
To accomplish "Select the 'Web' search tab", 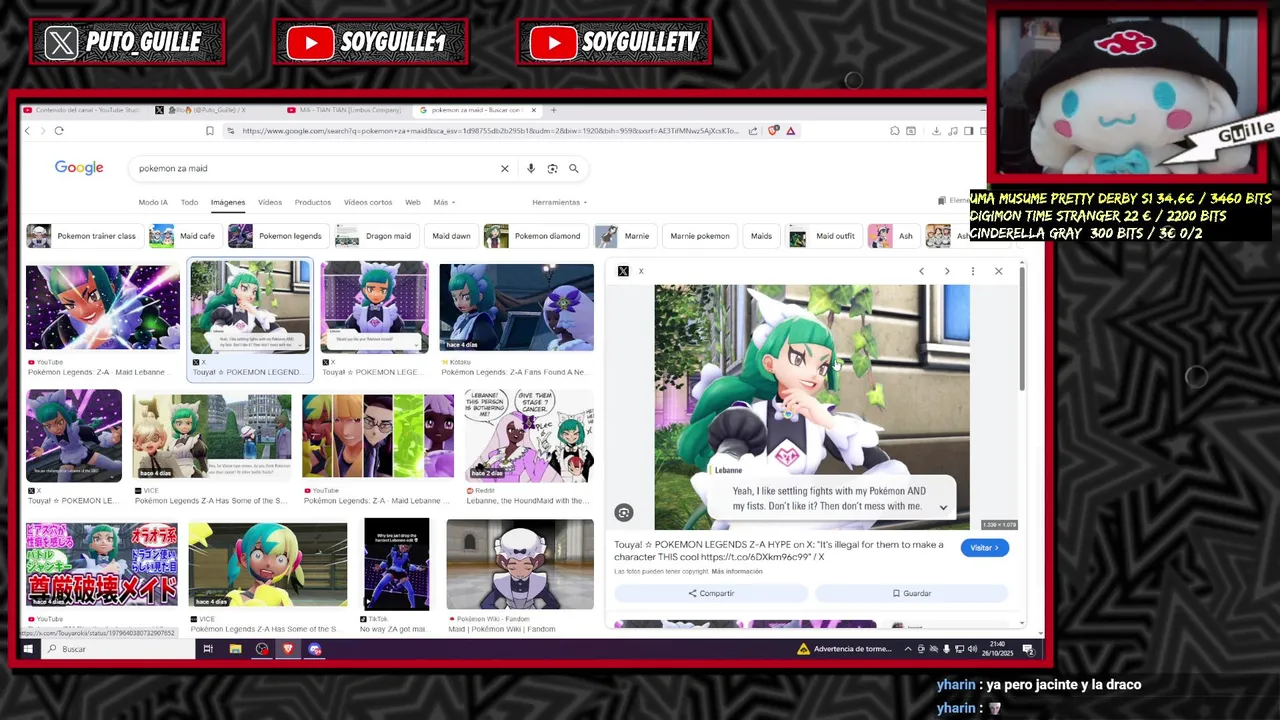I will click(413, 202).
